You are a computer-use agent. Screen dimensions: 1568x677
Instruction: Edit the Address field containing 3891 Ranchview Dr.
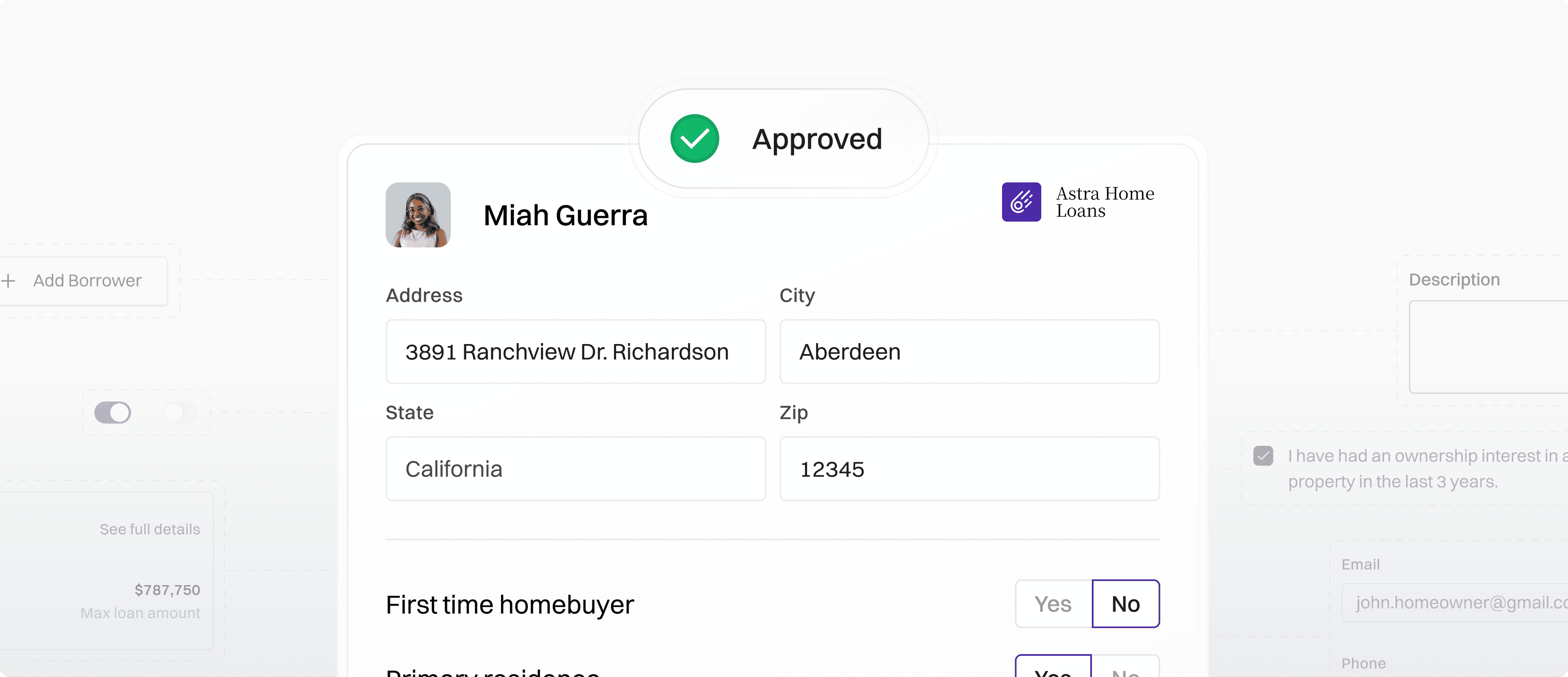click(x=575, y=352)
